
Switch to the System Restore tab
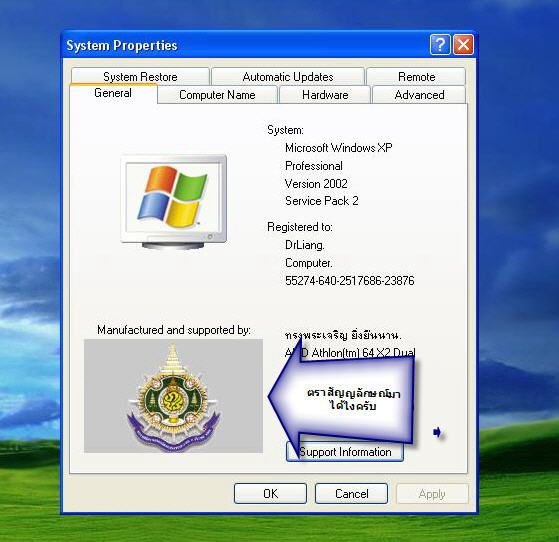point(140,77)
